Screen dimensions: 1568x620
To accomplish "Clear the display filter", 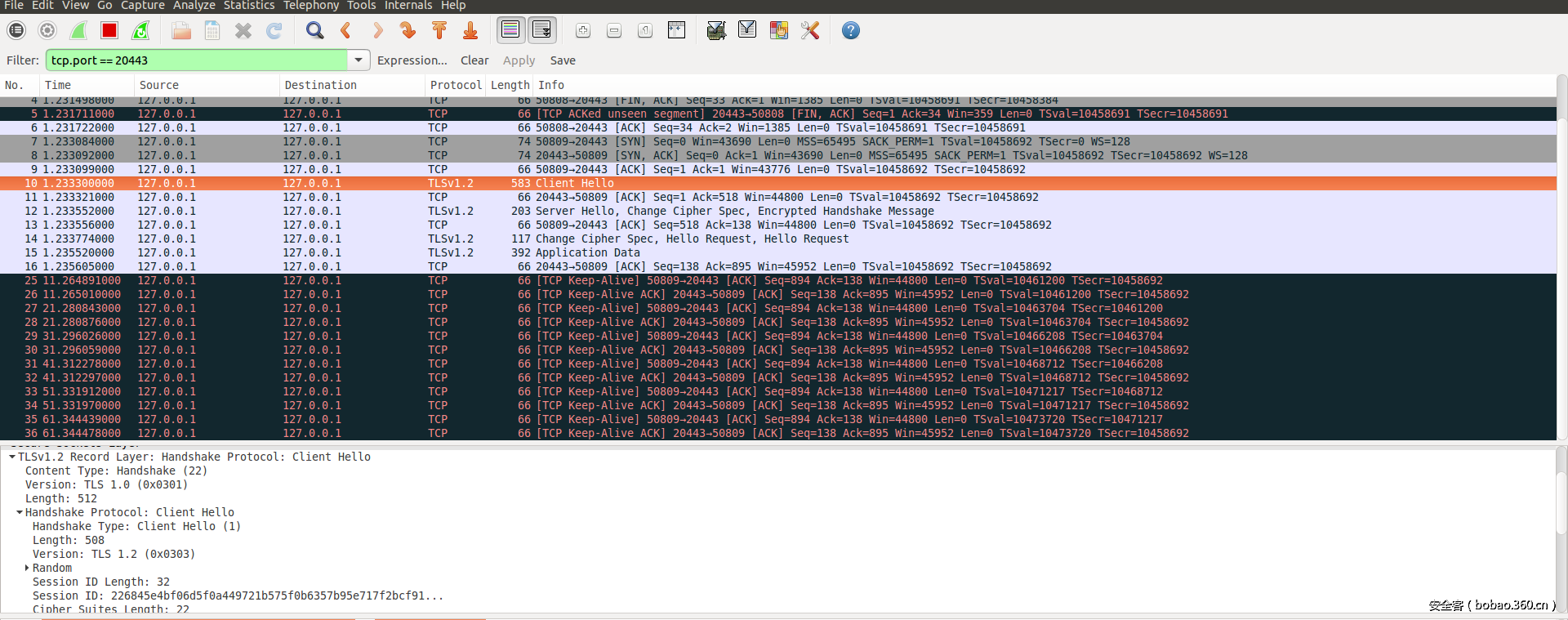I will 474,60.
